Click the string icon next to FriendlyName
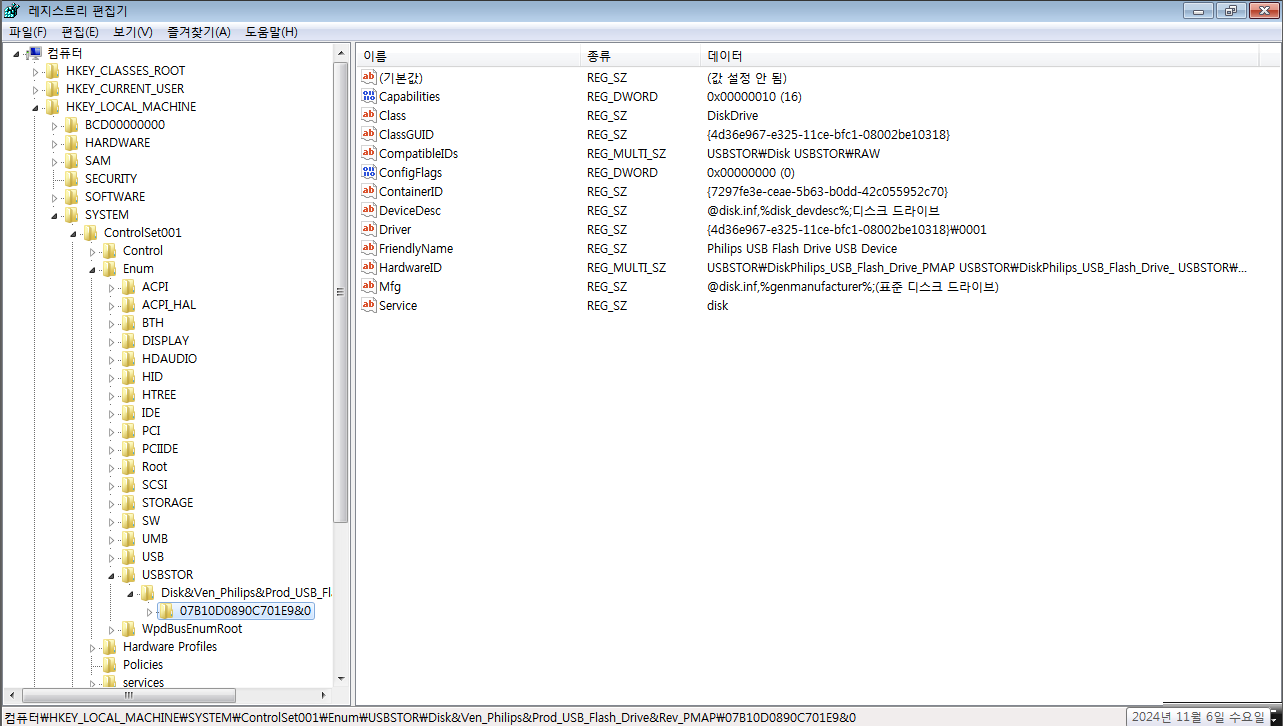Screen dimensions: 1283x726 (x=369, y=249)
